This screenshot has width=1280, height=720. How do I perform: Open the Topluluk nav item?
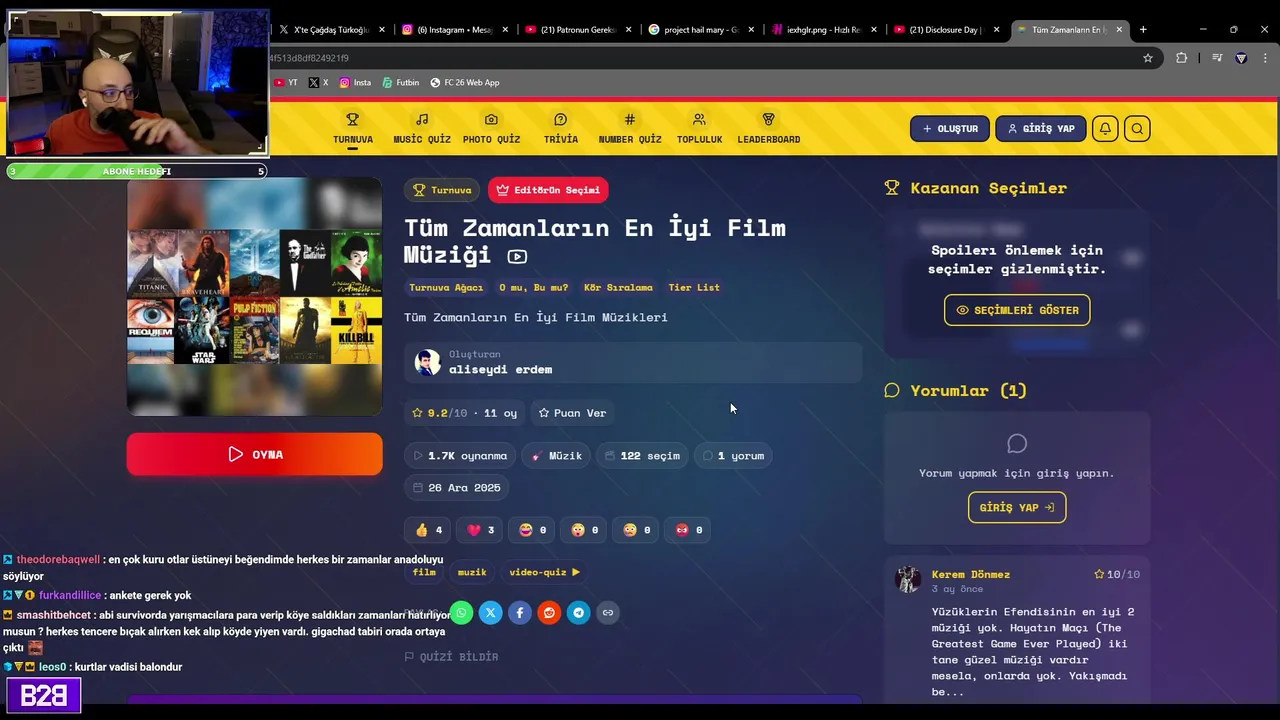pos(699,129)
